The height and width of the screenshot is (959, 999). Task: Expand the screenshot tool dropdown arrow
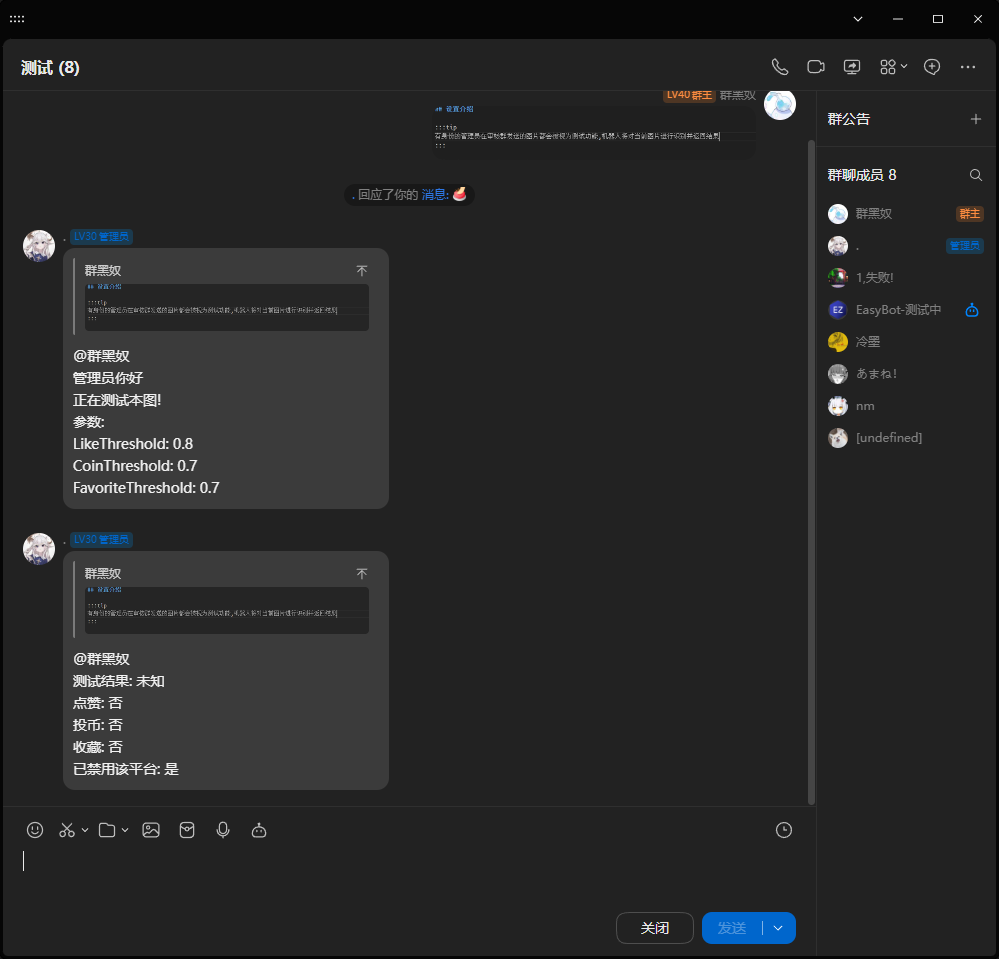pyautogui.click(x=85, y=830)
